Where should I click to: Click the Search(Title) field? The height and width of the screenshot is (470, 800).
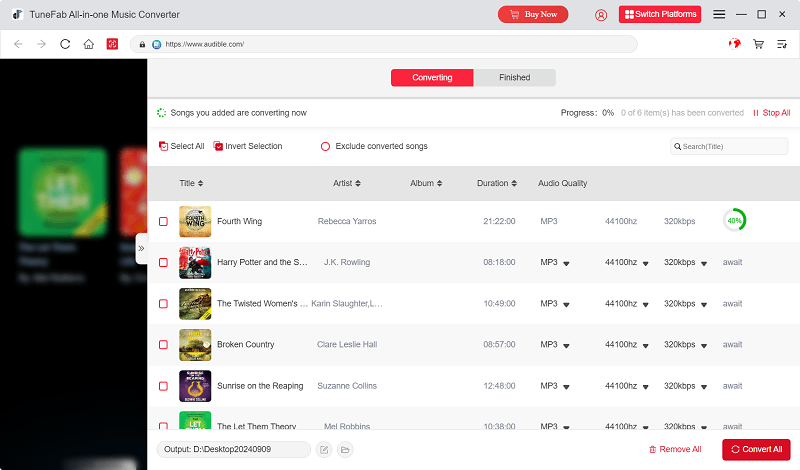(729, 146)
